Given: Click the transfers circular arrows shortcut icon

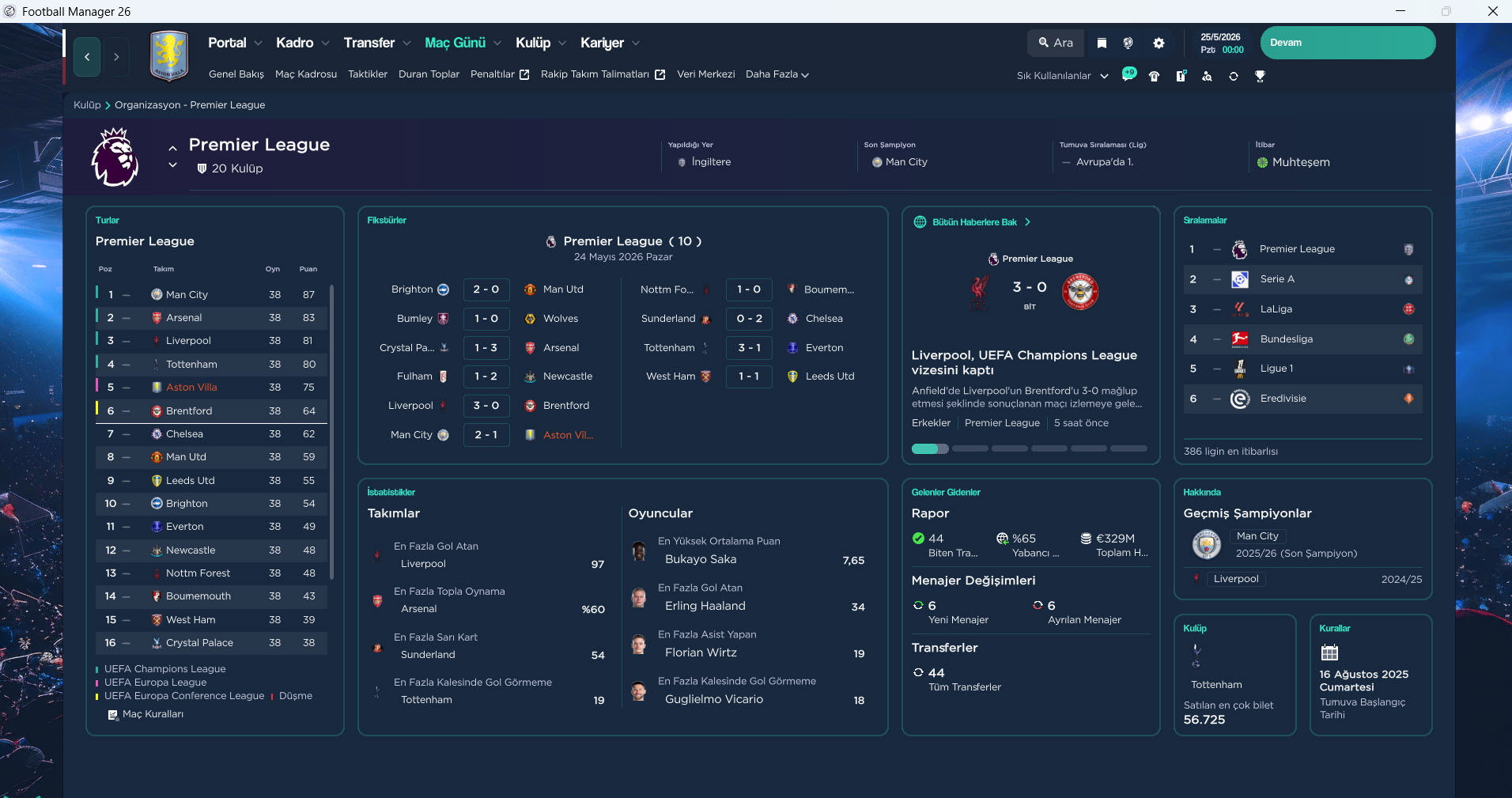Looking at the screenshot, I should 1233,77.
